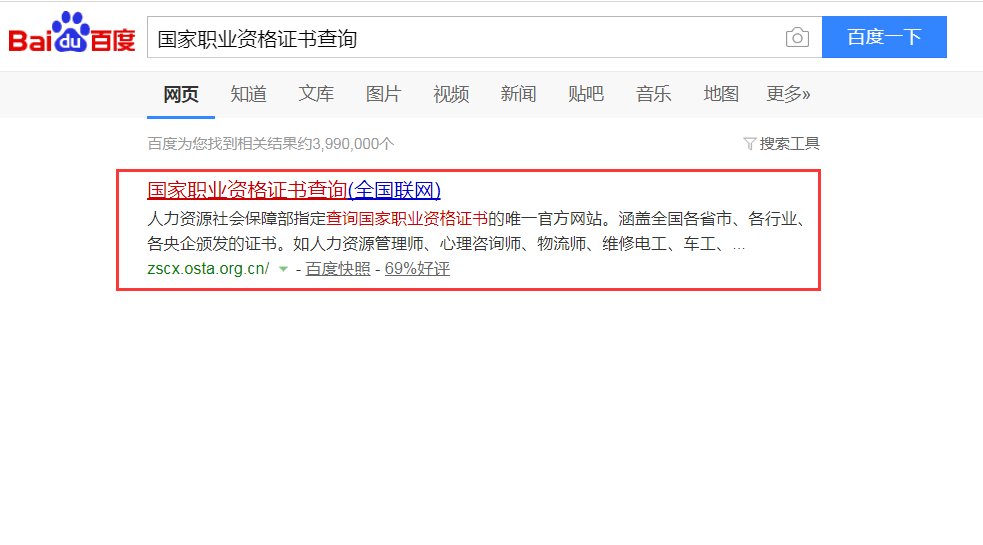Click the 百度一下 search button

pos(884,37)
